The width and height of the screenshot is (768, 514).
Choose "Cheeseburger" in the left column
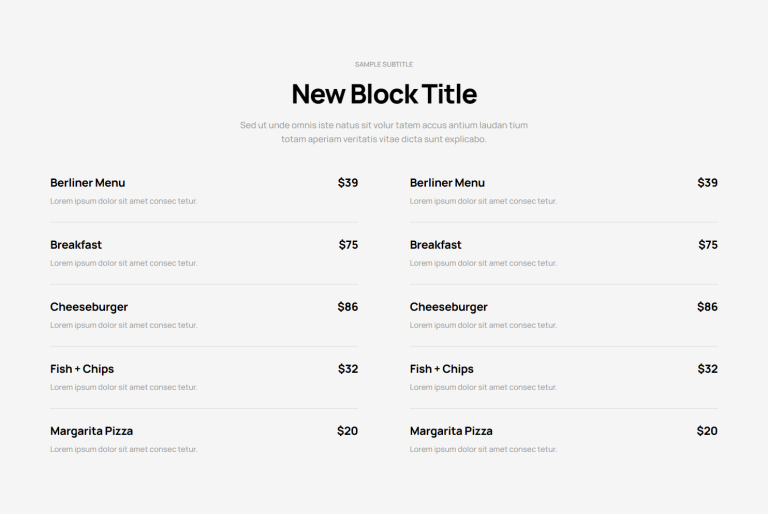coord(89,307)
